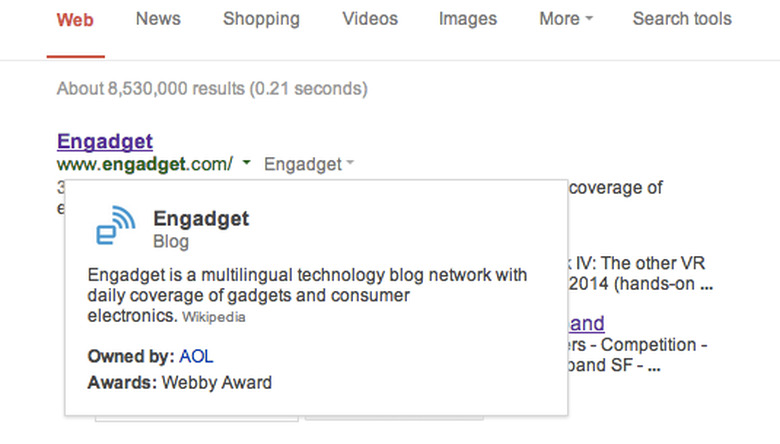Open the Videos tab
This screenshot has height=444, width=780.
click(x=369, y=19)
